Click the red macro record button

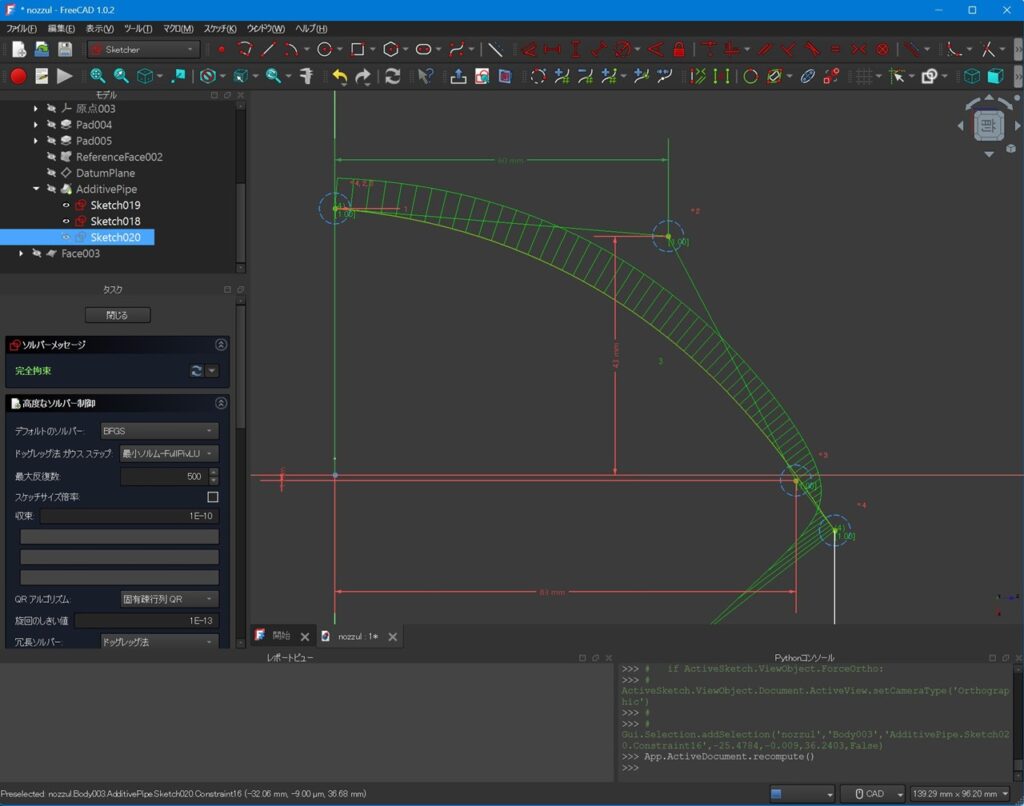(18, 76)
